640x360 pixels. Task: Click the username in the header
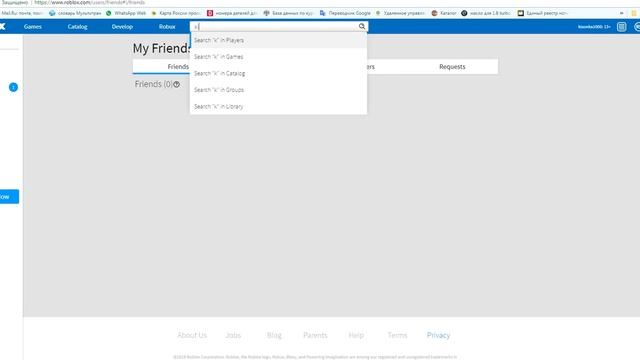(594, 27)
